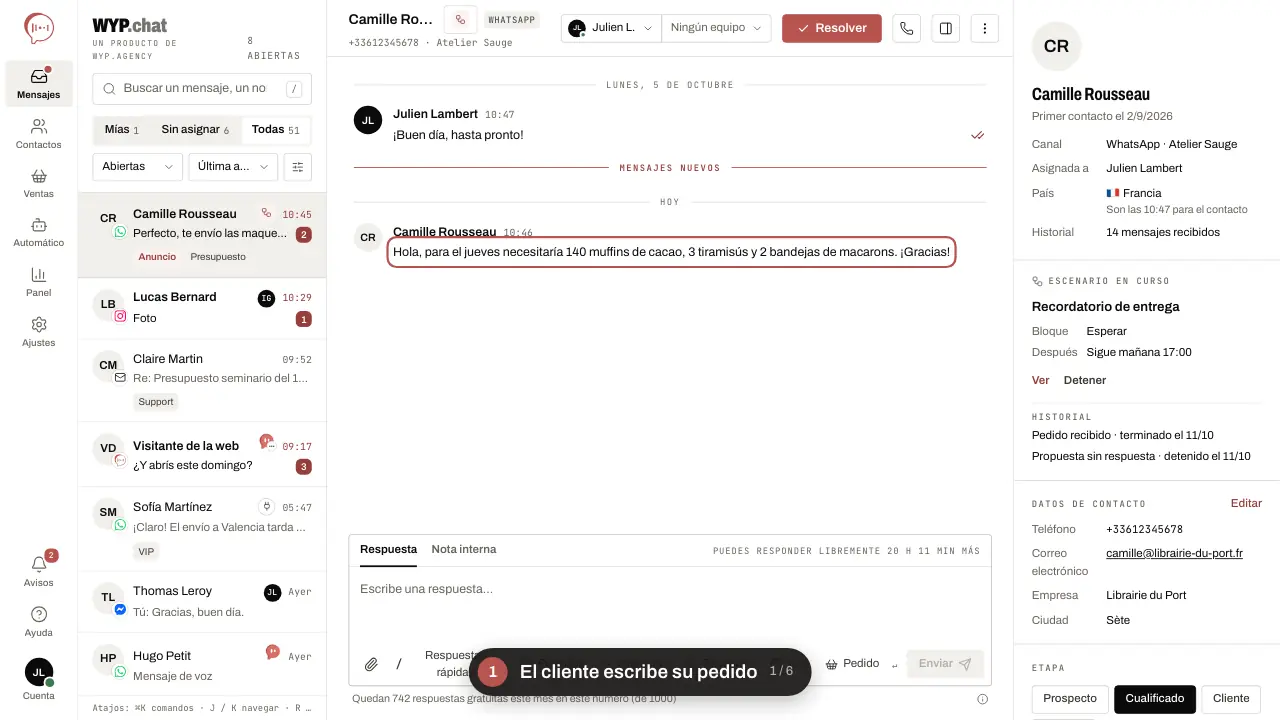Click the info icon beside the free replies quota
Viewport: 1280px width, 720px height.
tap(982, 699)
